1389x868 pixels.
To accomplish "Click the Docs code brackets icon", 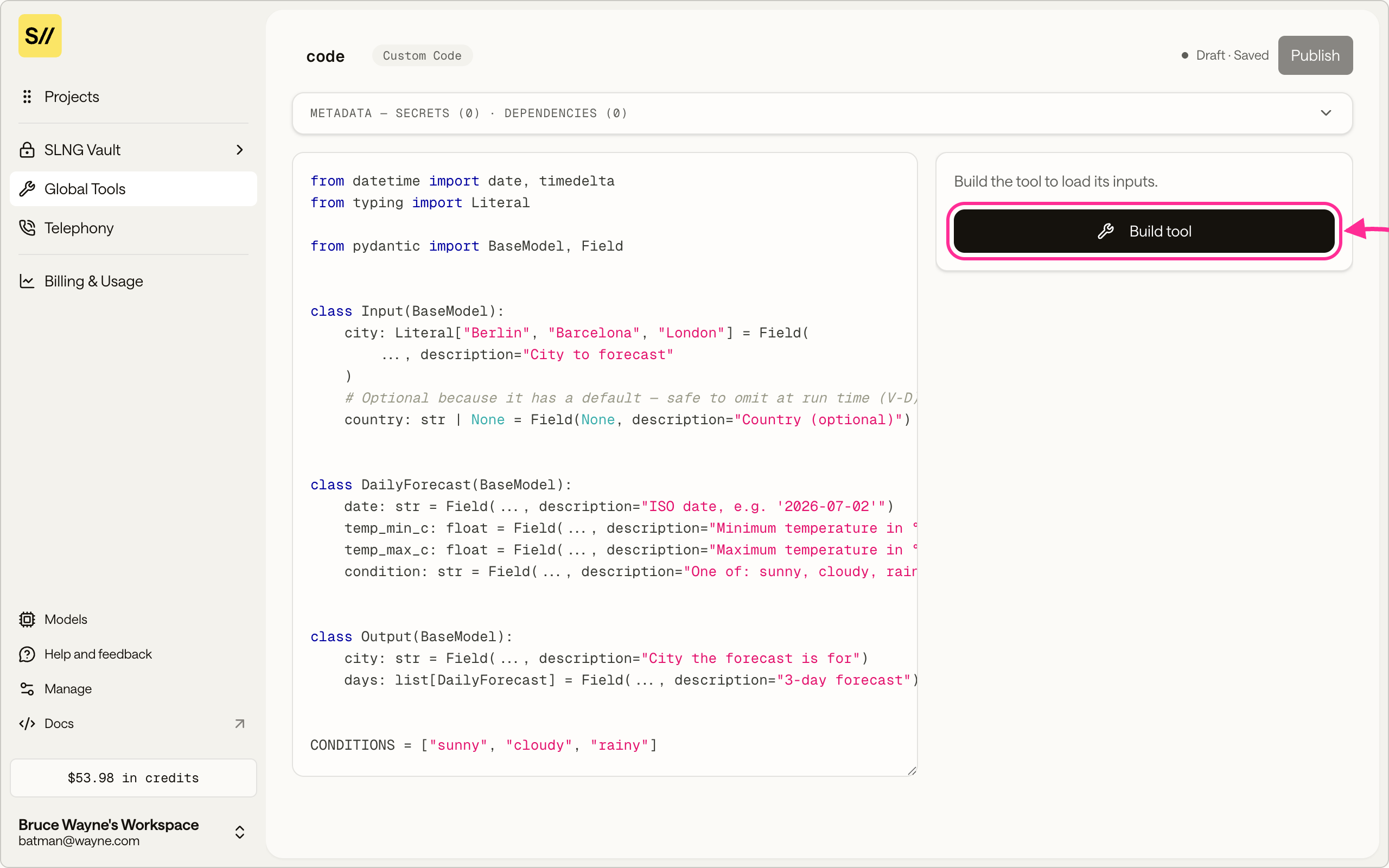I will click(27, 723).
